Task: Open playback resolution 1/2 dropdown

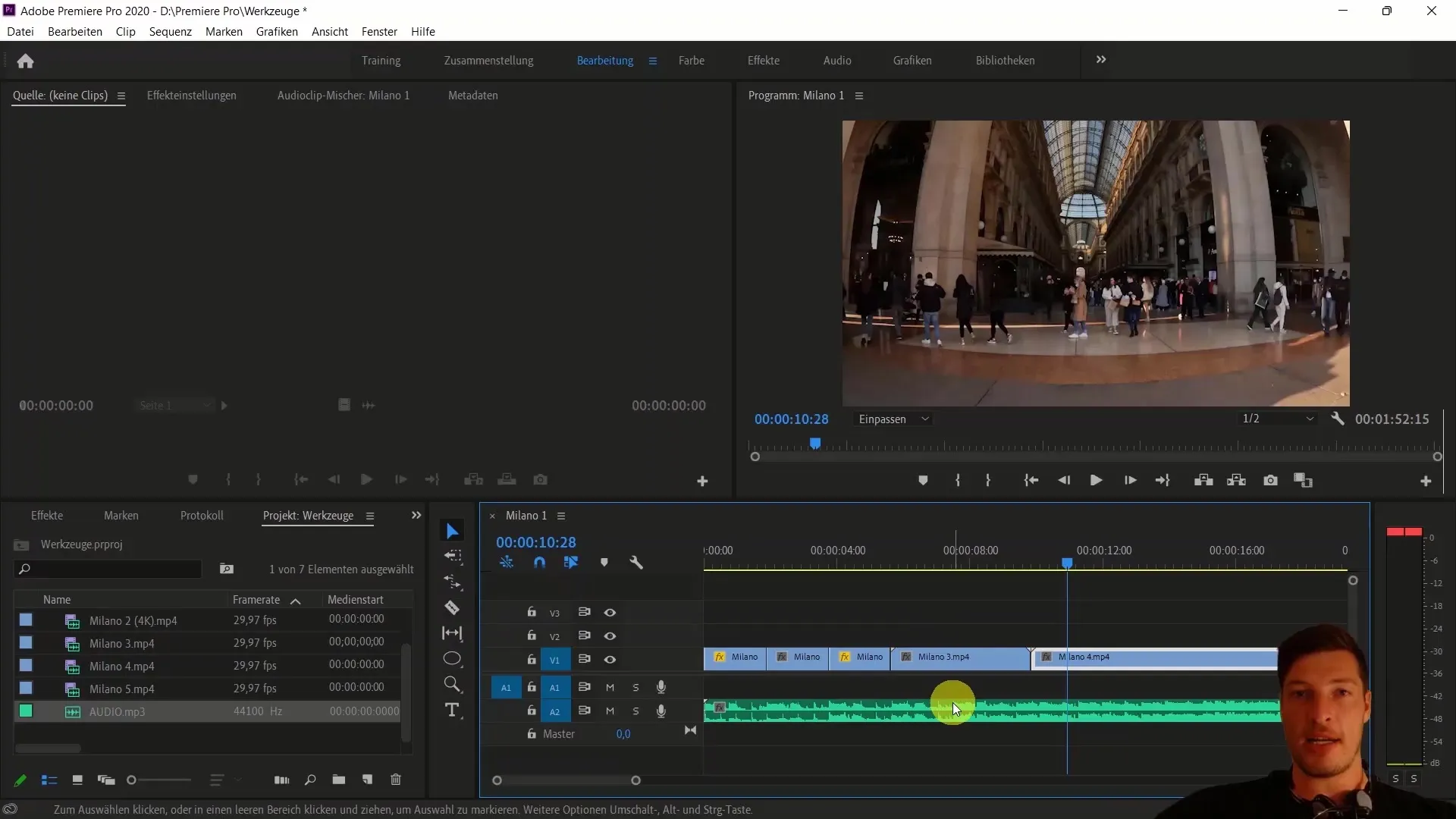Action: point(1277,419)
